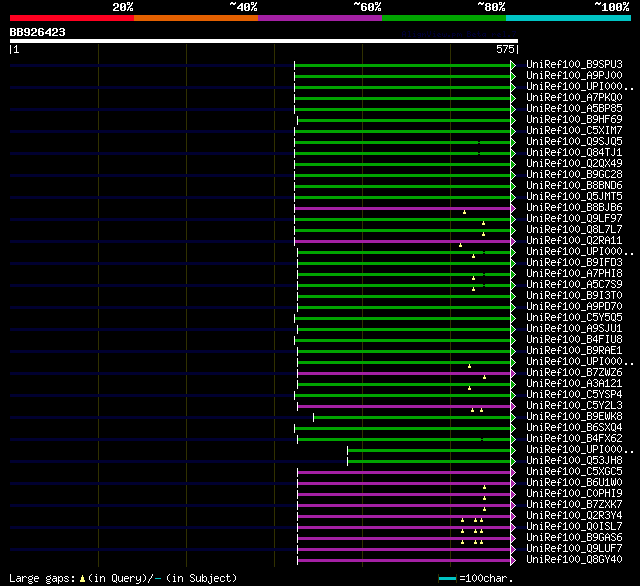The image size is (640, 586).
Task: Select the UniRef100_A9SJU1 label
Action: coord(574,329)
